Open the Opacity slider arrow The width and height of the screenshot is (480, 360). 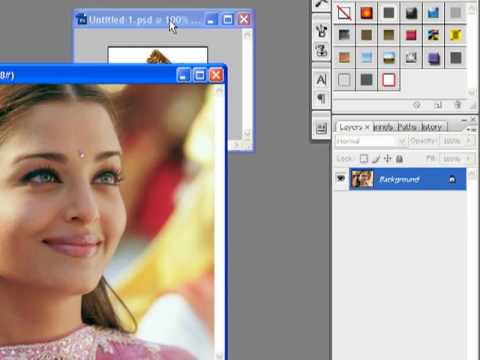(468, 141)
